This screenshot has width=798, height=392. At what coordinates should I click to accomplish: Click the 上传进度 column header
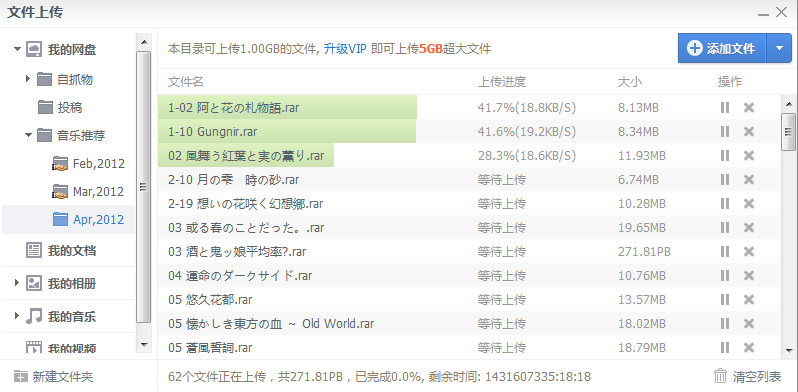501,81
